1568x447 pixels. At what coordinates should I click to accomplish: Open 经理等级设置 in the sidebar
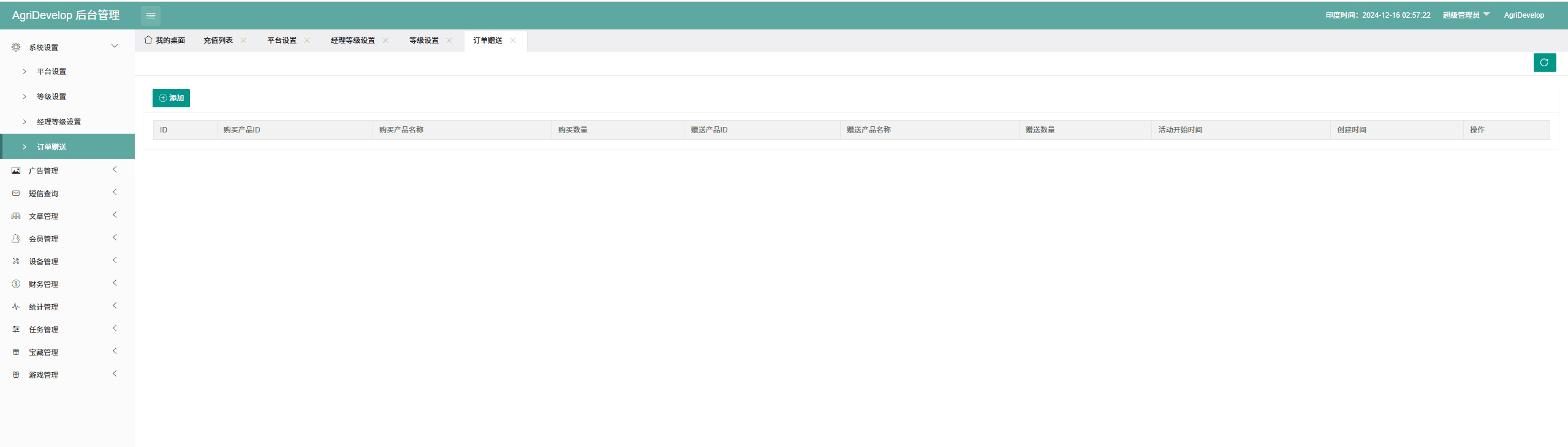67,122
